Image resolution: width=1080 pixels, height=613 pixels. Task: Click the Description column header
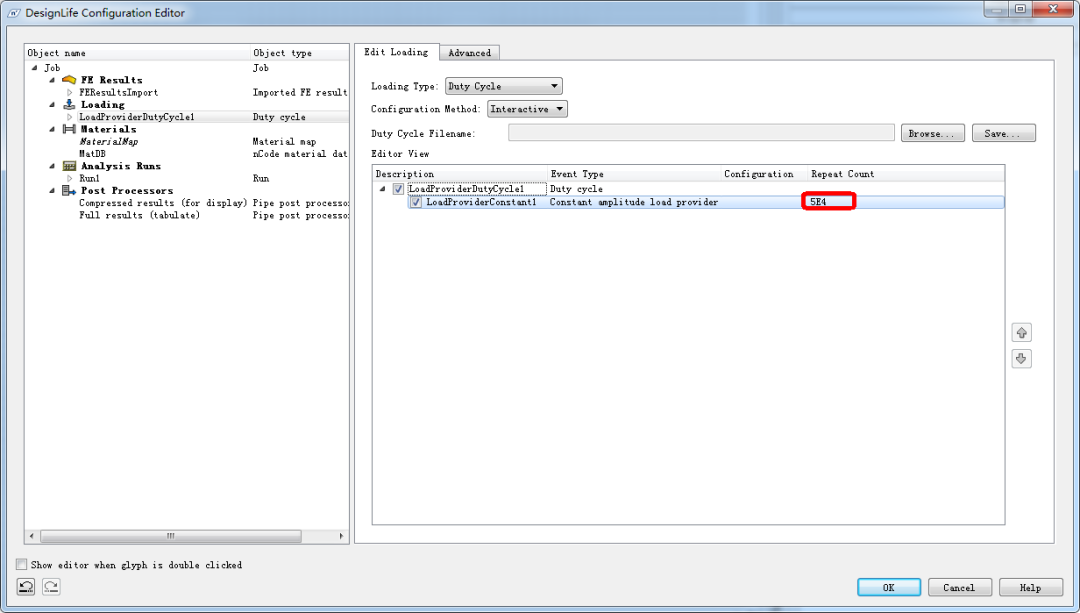point(460,174)
